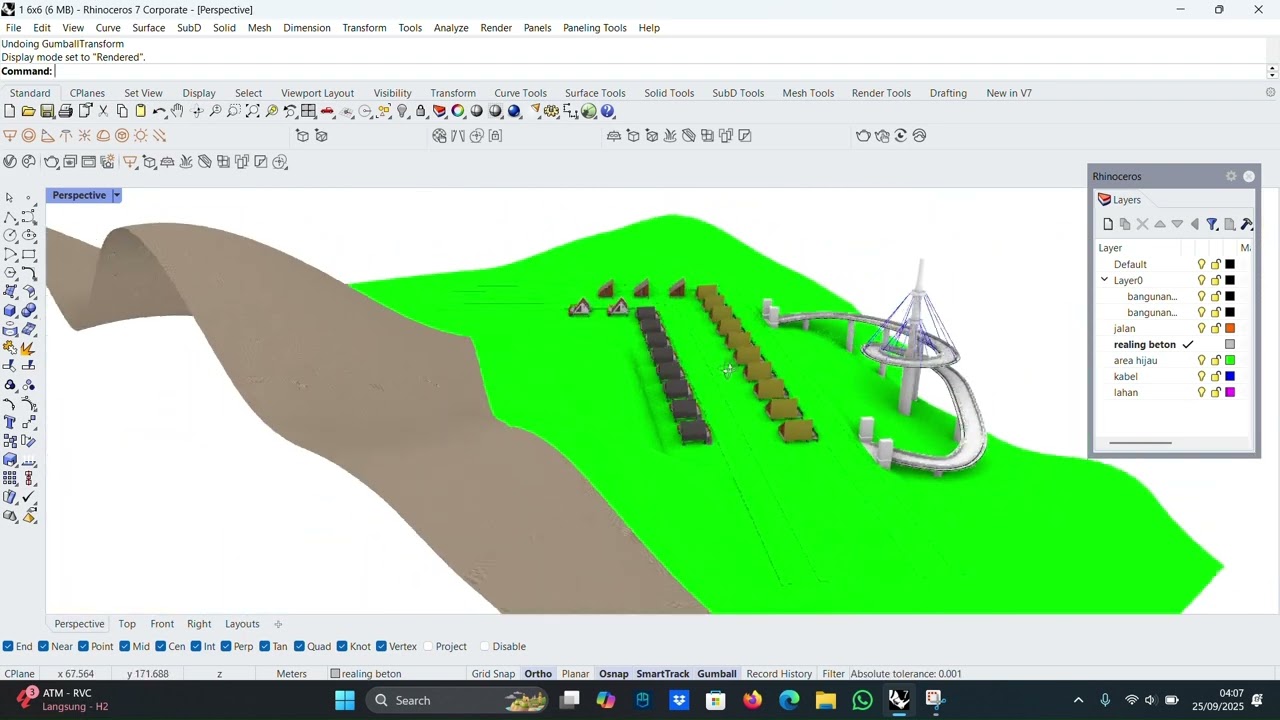Collapse the Layer0 tree arrow

coord(1105,280)
